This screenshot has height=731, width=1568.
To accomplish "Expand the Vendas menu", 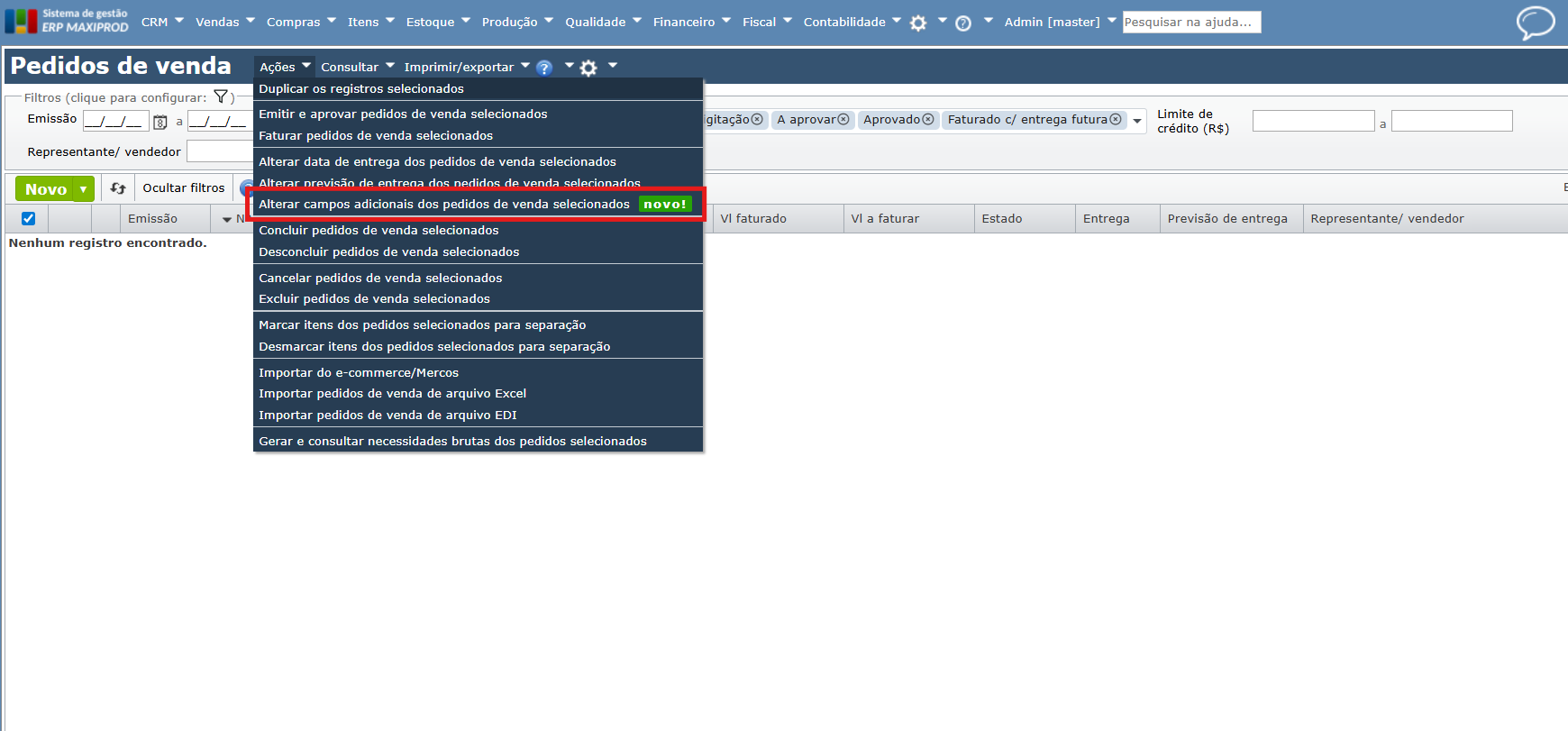I will [x=225, y=22].
